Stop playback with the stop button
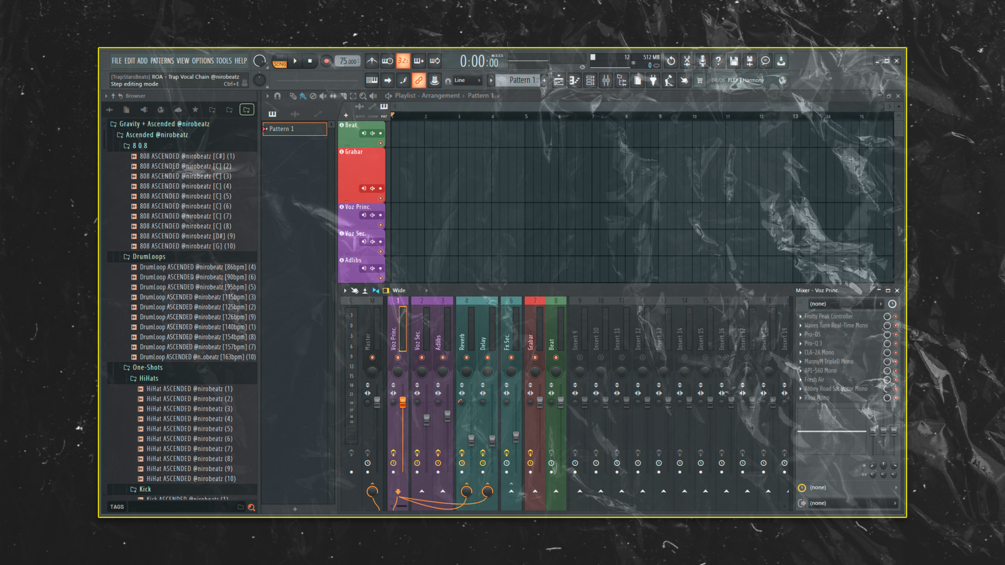Screen dimensions: 1005x565 tap(310, 61)
